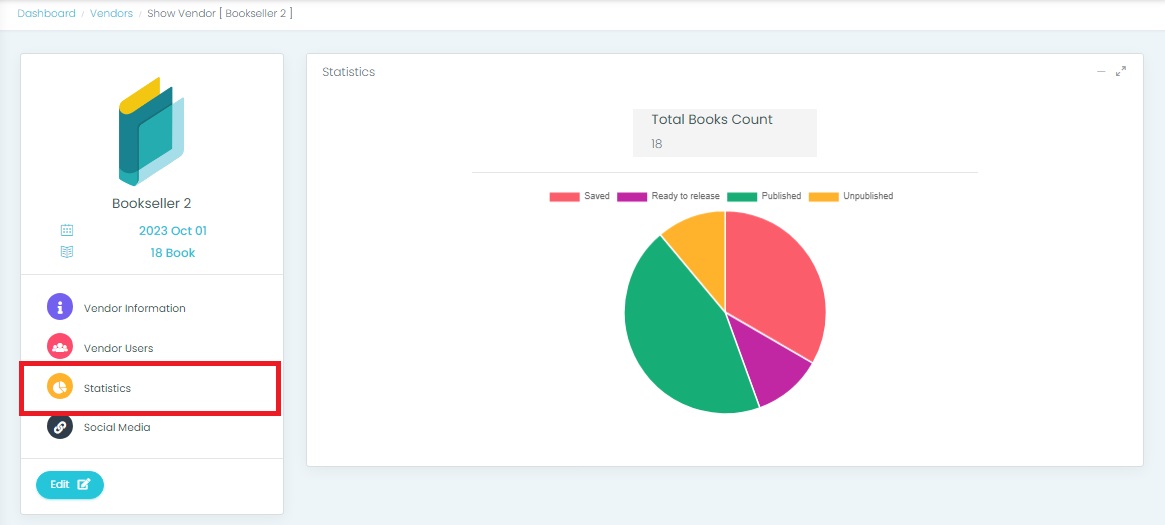Open the Social Media section
Viewport: 1165px width, 525px height.
click(x=117, y=427)
